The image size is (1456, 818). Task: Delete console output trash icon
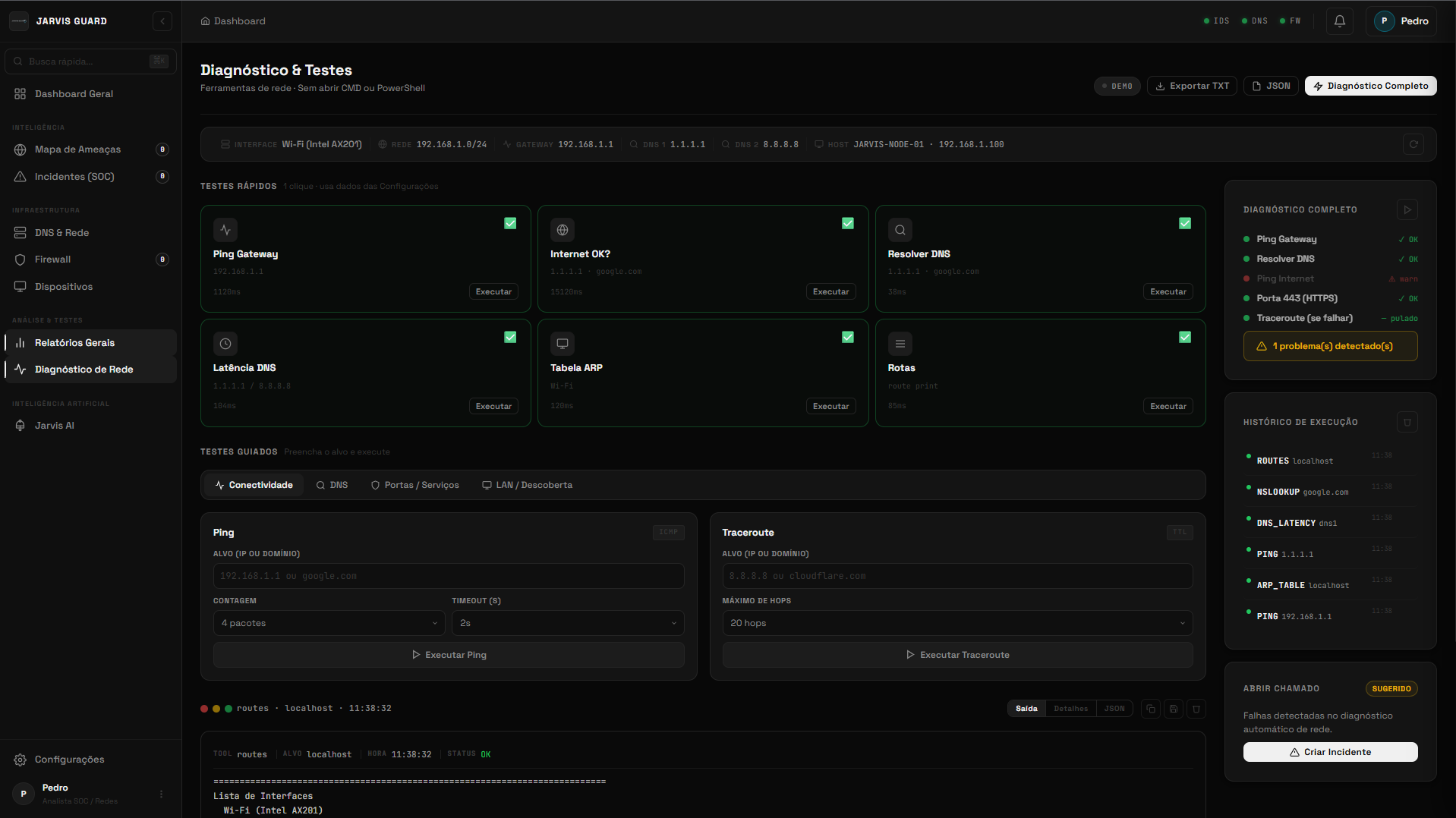(x=1196, y=709)
